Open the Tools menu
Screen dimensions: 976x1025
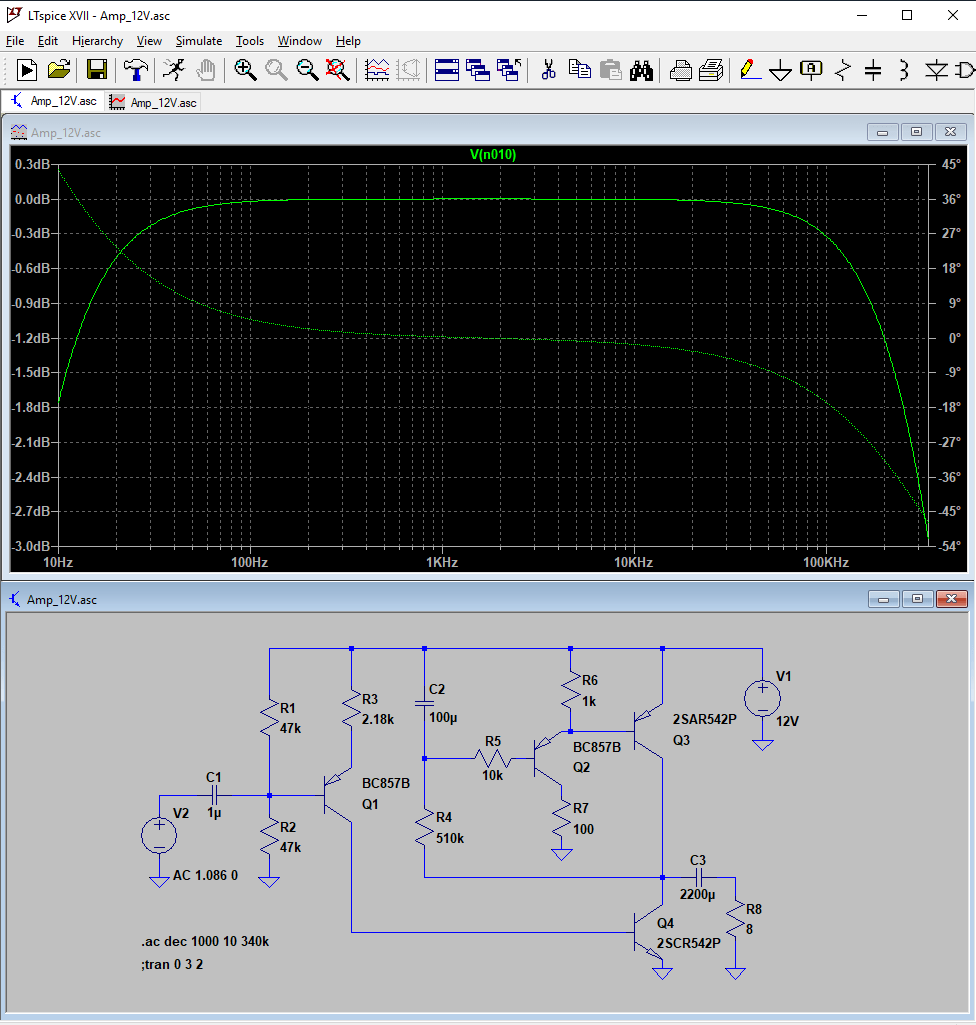point(250,41)
